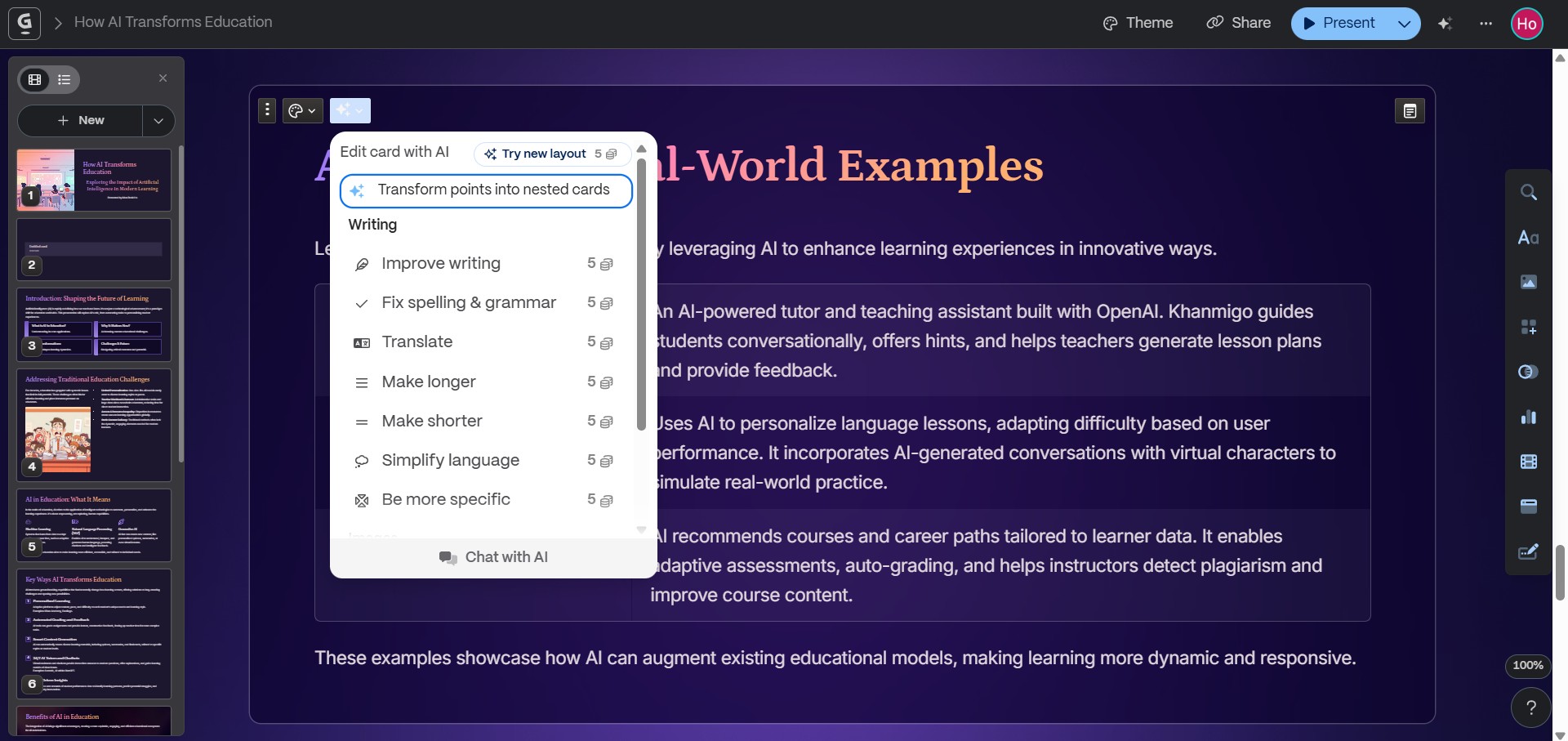Click the 100% zoom indicator

(1528, 665)
